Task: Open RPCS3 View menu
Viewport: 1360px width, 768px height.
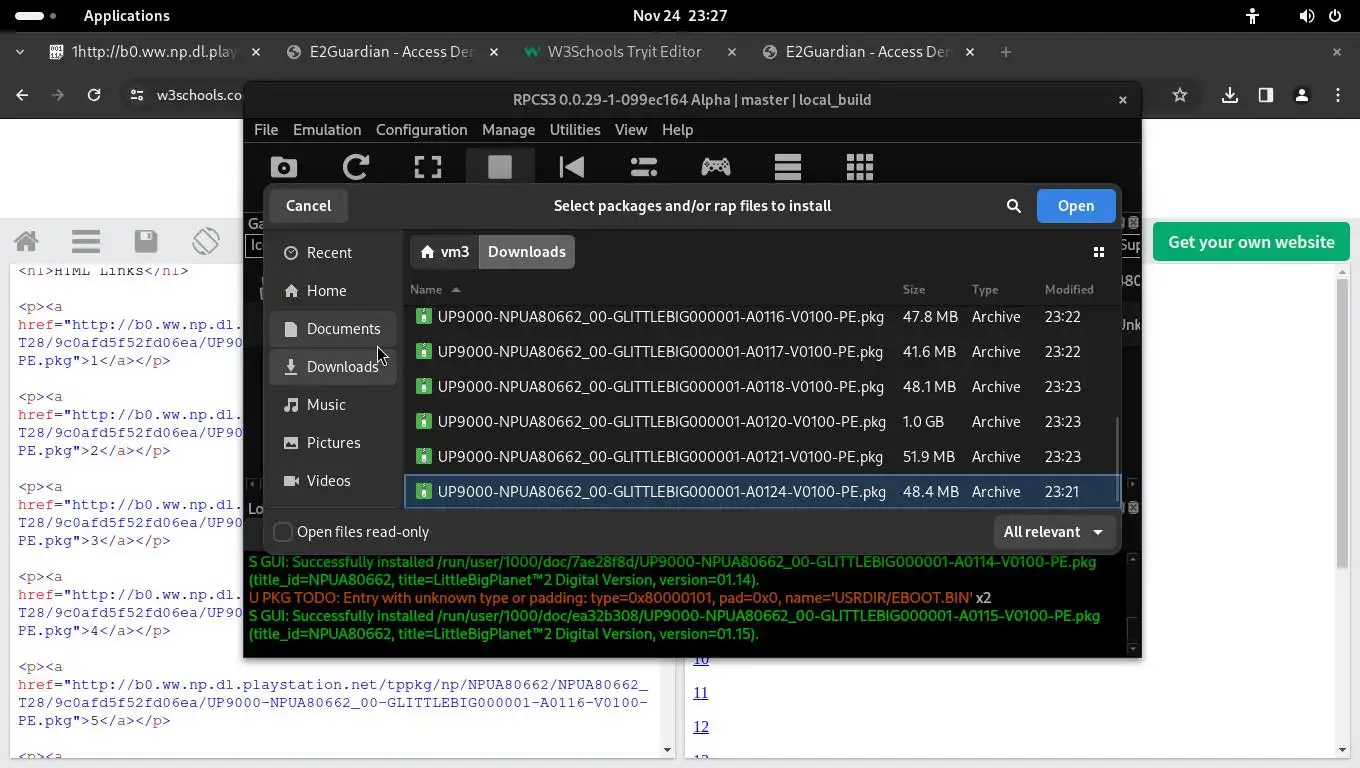Action: point(631,130)
